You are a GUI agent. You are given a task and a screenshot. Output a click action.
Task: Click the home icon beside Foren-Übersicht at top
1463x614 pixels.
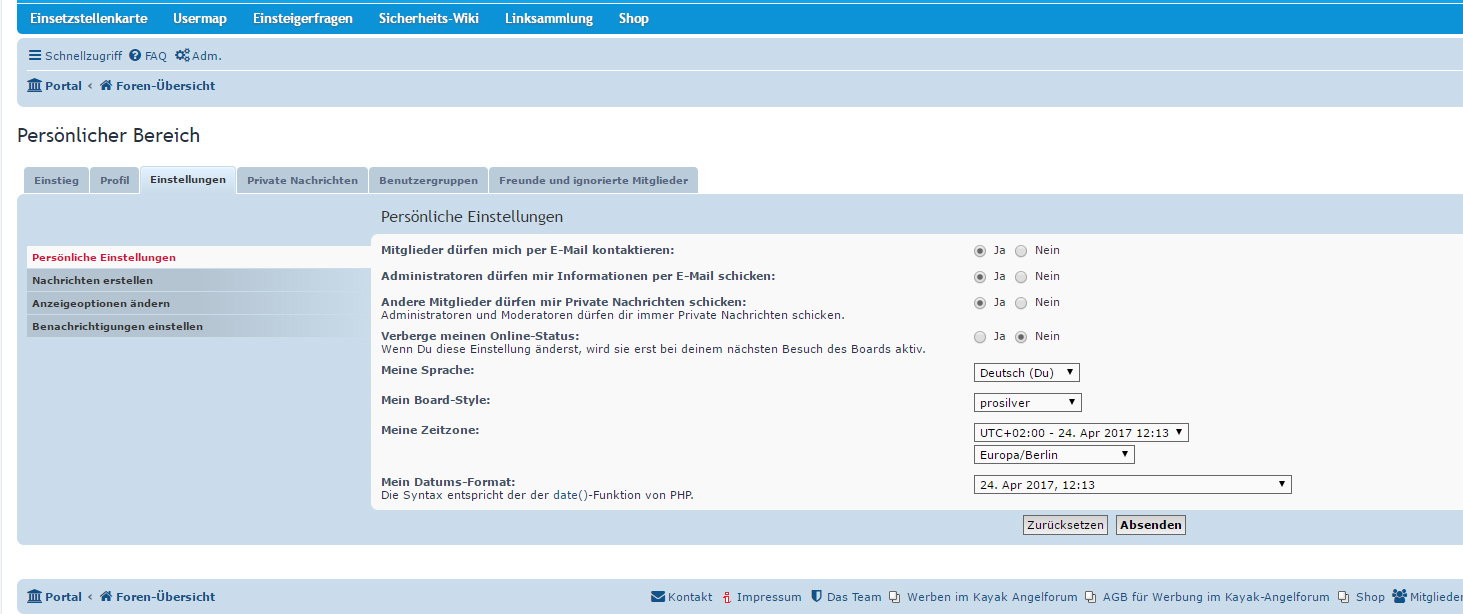(106, 86)
